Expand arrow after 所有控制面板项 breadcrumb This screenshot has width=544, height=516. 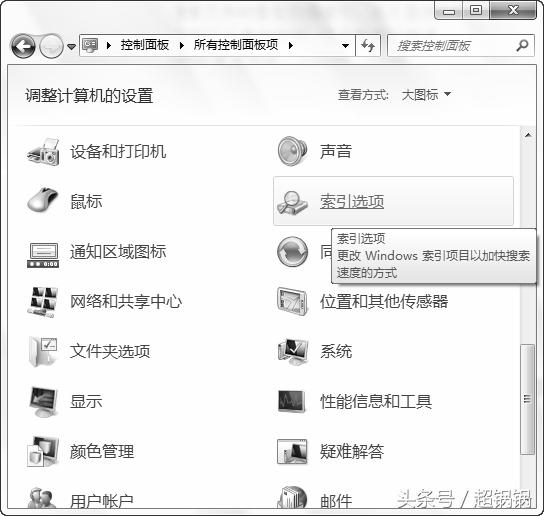click(291, 45)
